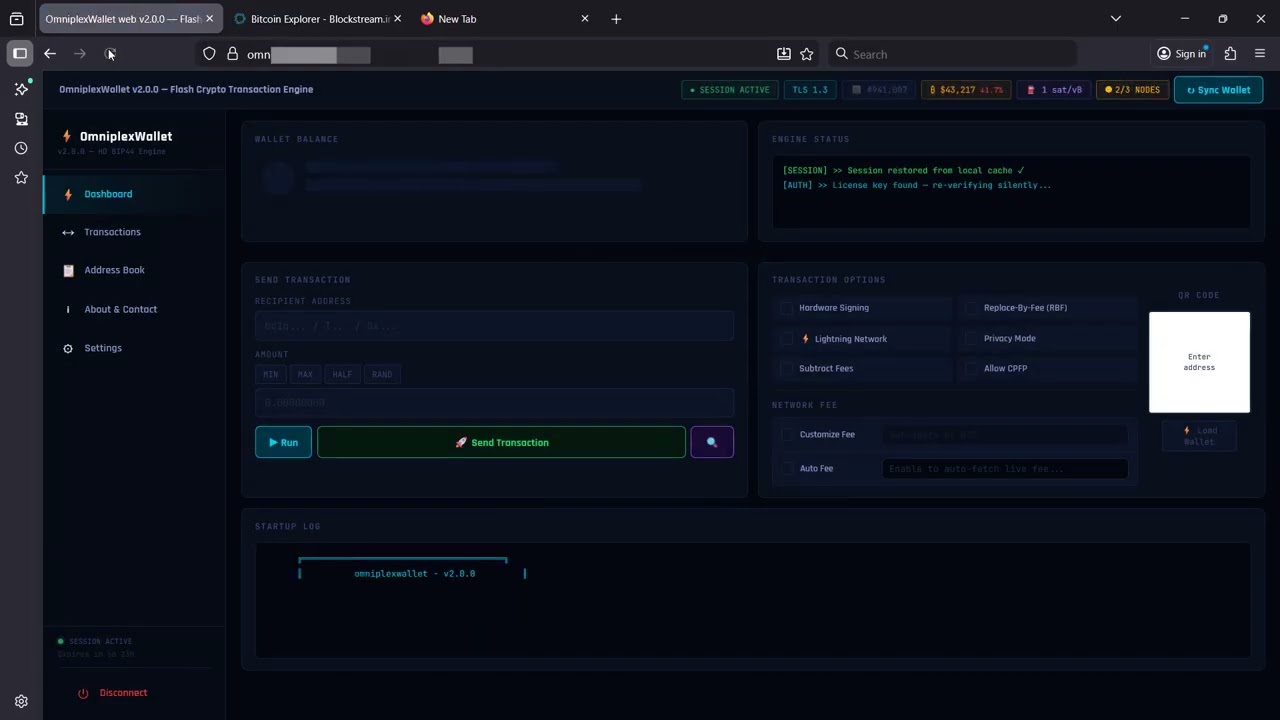Viewport: 1280px width, 720px height.
Task: Go back to previous page
Action: click(x=50, y=54)
